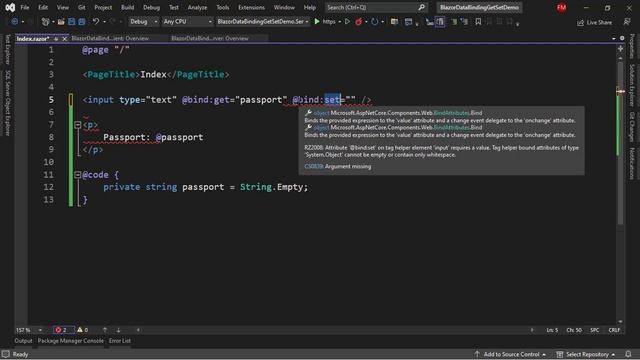Open the Any CPU platform dropdown
The height and width of the screenshot is (360, 640).
click(187, 22)
